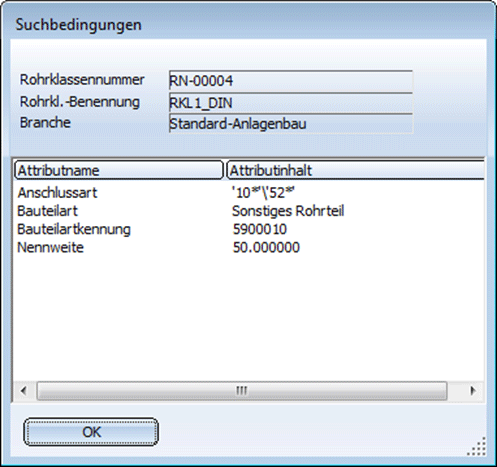Click the Rohrkl.-Benennung label
Image resolution: width=497 pixels, height=467 pixels.
[x=80, y=102]
